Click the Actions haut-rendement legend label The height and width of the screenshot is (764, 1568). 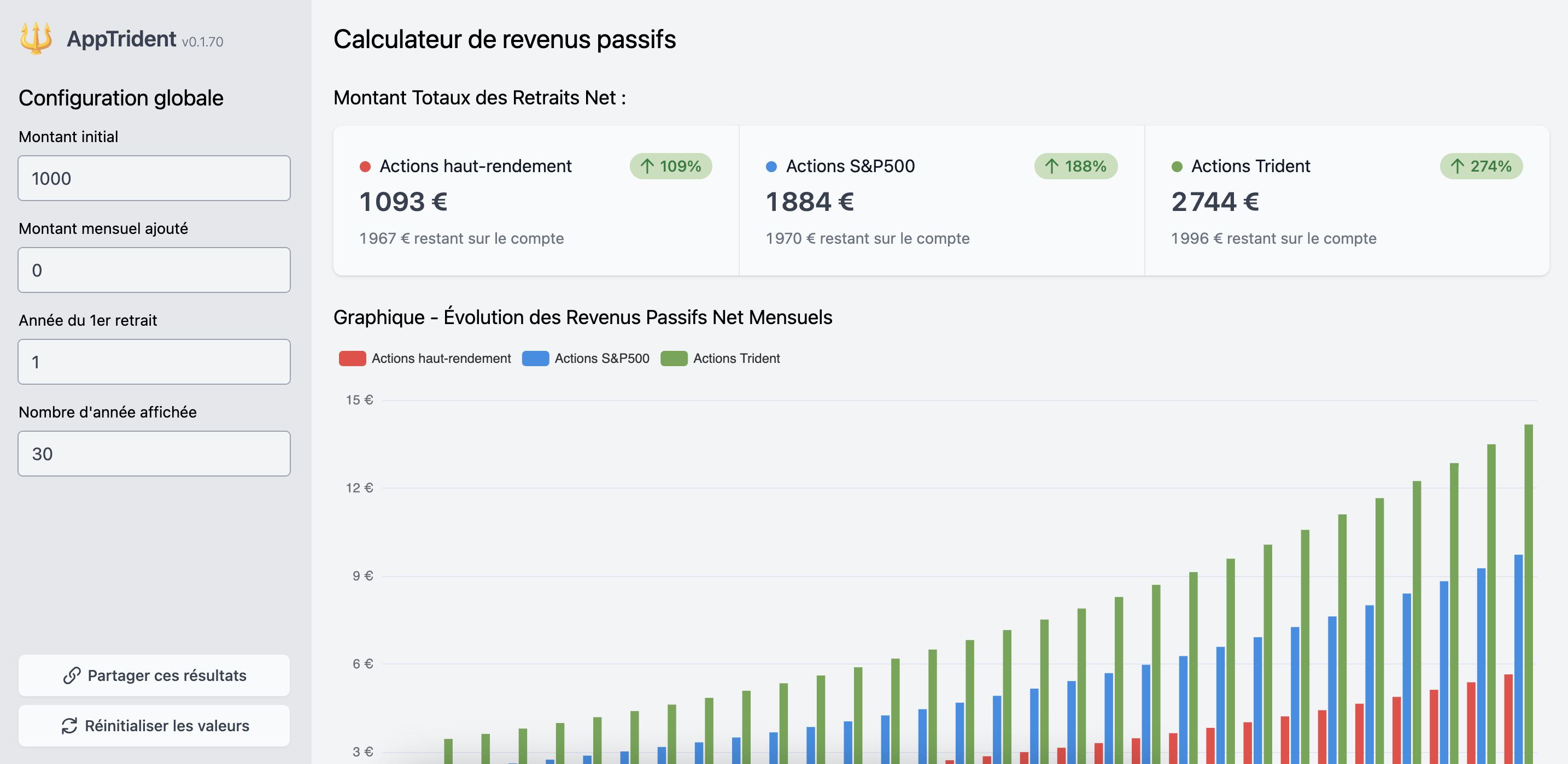coord(441,359)
